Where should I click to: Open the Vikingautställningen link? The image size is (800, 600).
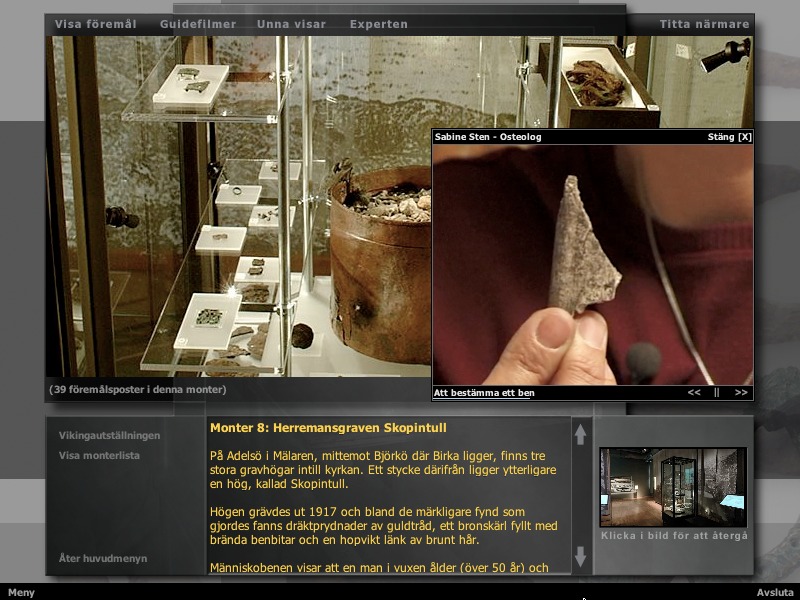point(109,436)
